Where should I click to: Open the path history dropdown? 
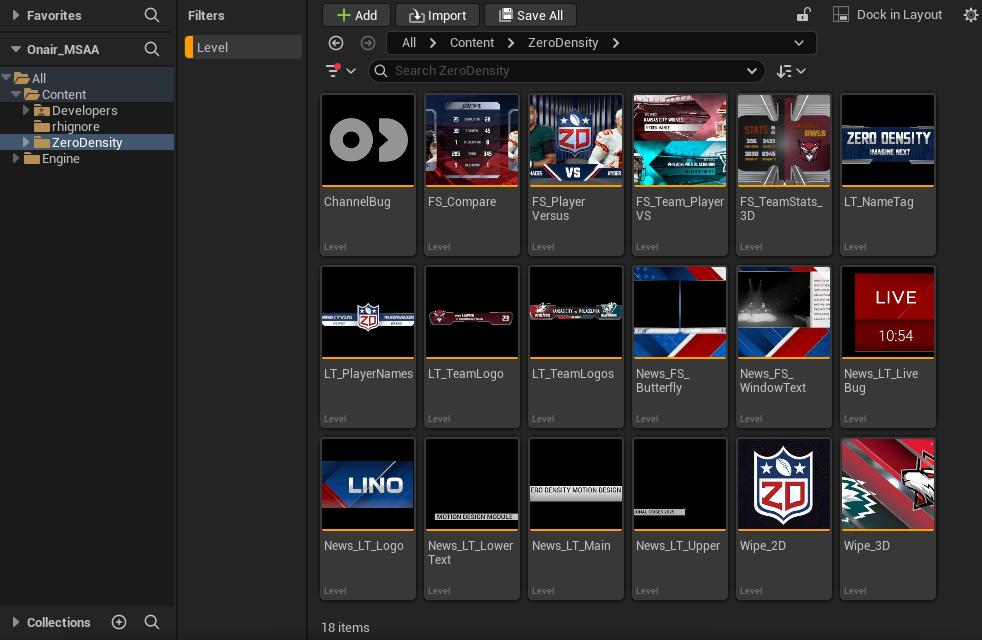point(799,43)
